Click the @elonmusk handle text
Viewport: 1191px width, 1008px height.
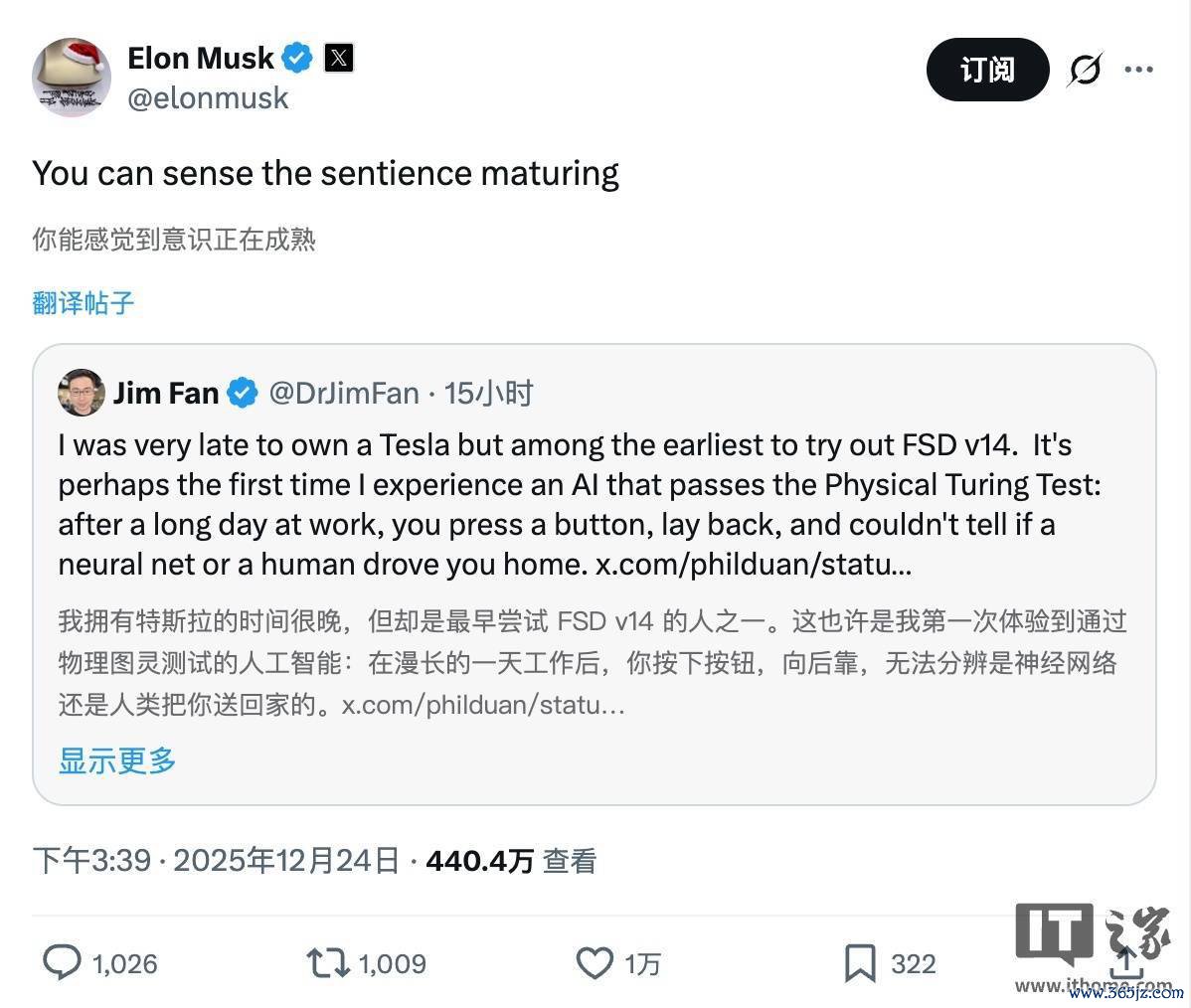(x=208, y=98)
